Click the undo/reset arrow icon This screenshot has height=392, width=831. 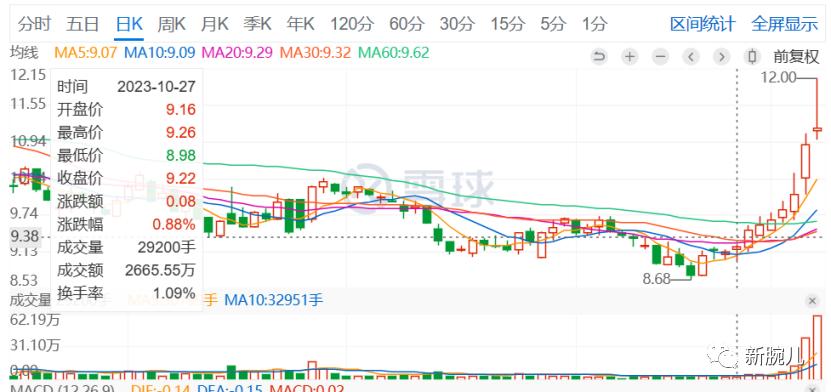pyautogui.click(x=599, y=56)
